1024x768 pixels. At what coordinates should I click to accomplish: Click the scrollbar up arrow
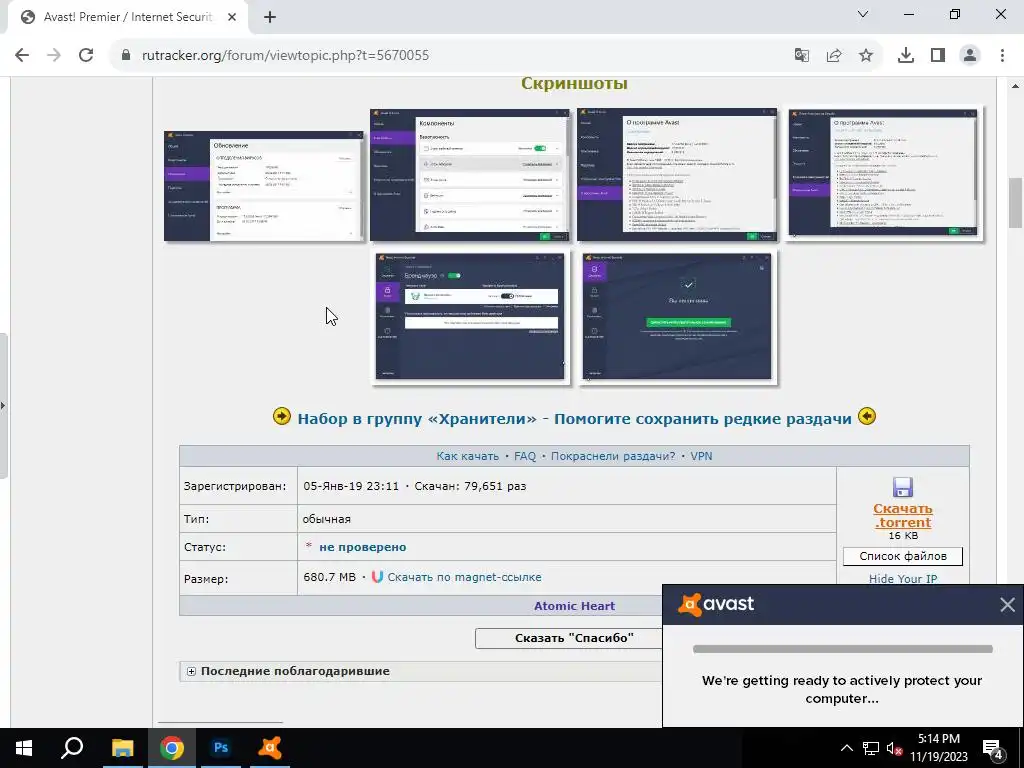[1016, 86]
